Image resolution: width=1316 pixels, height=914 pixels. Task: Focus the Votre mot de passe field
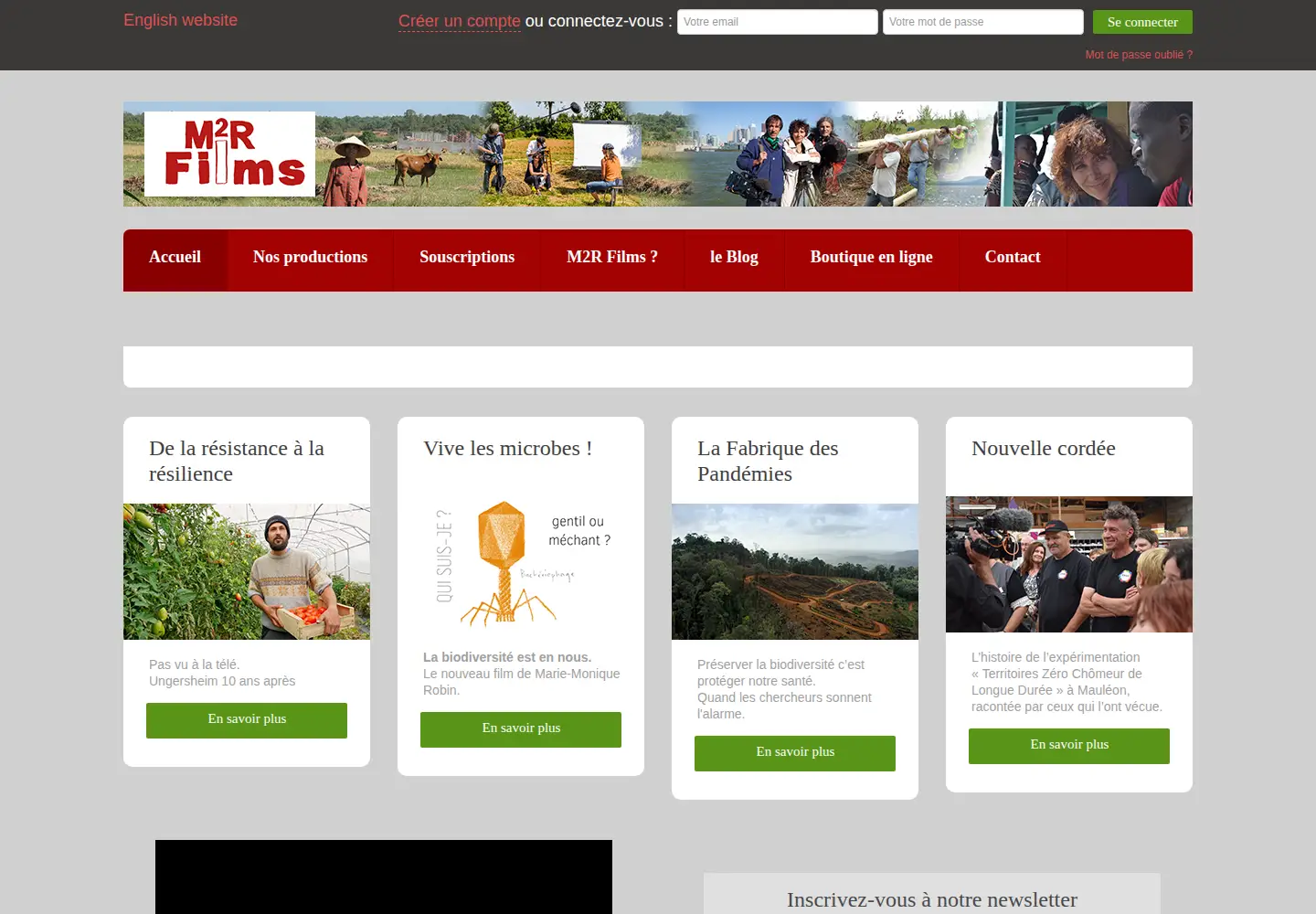[x=982, y=22]
